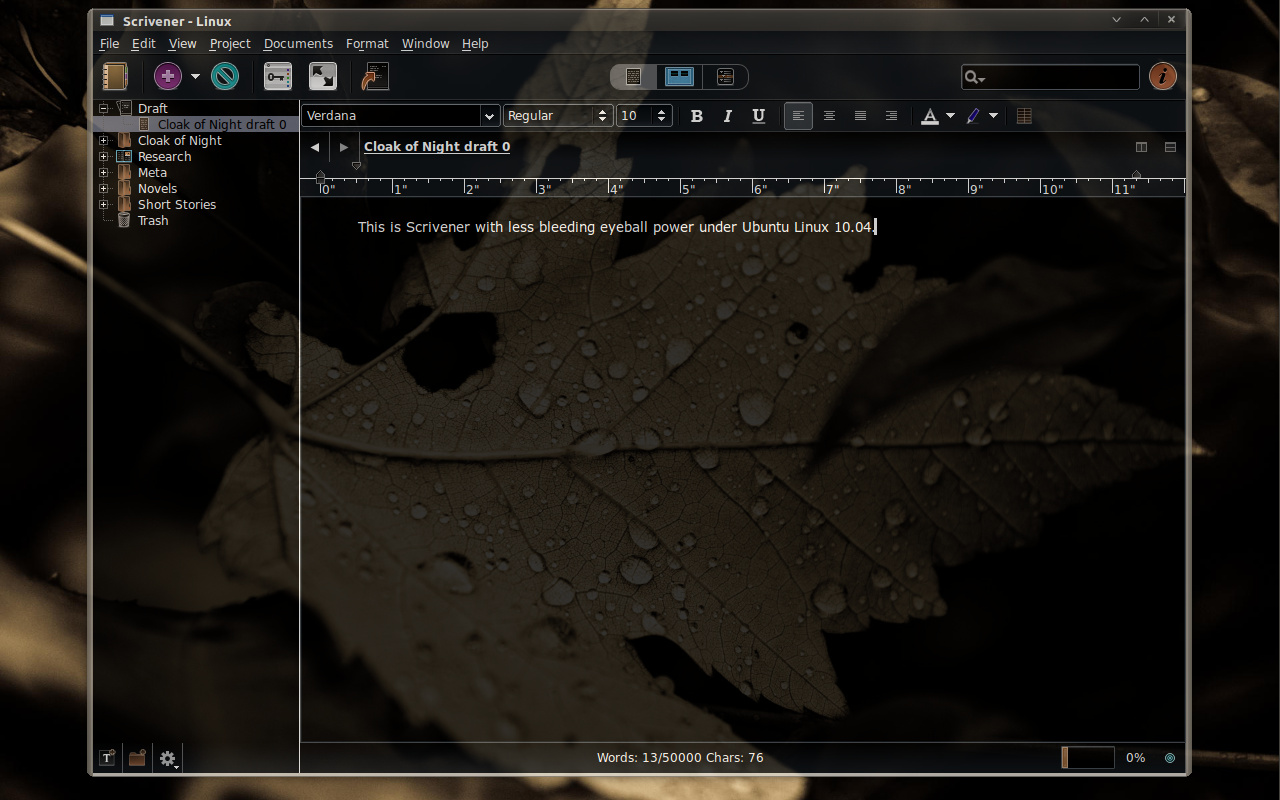Viewport: 1280px width, 800px height.
Task: Click the target progress bar
Action: [x=1088, y=758]
